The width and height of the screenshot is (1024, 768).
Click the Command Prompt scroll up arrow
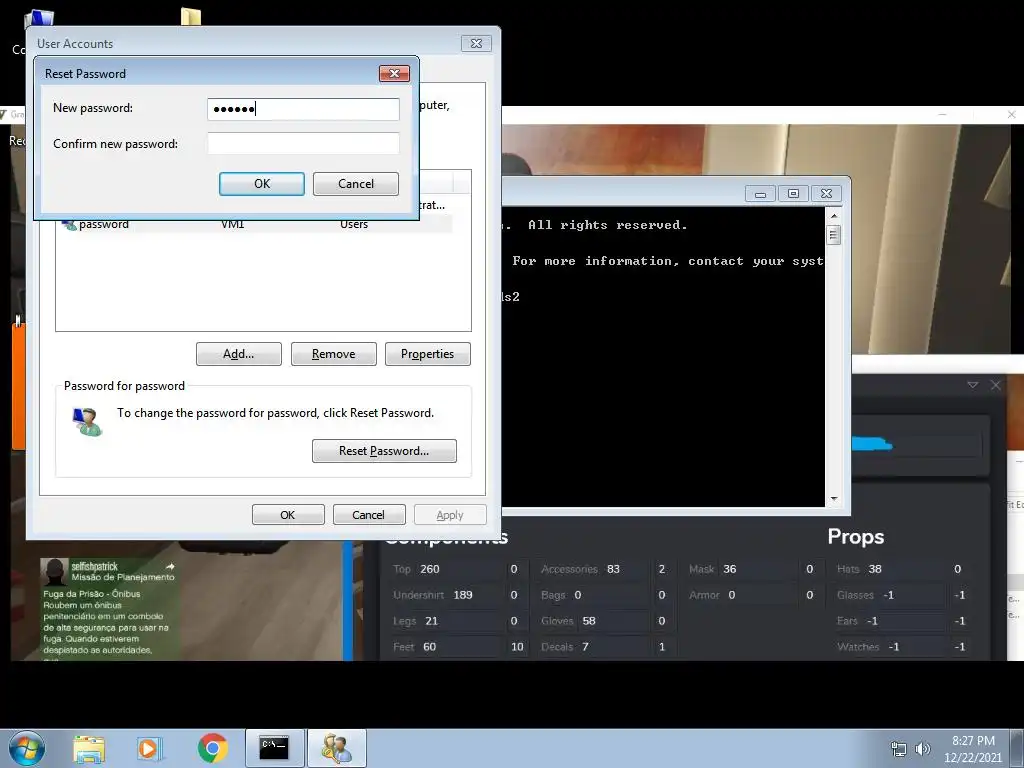click(x=834, y=216)
